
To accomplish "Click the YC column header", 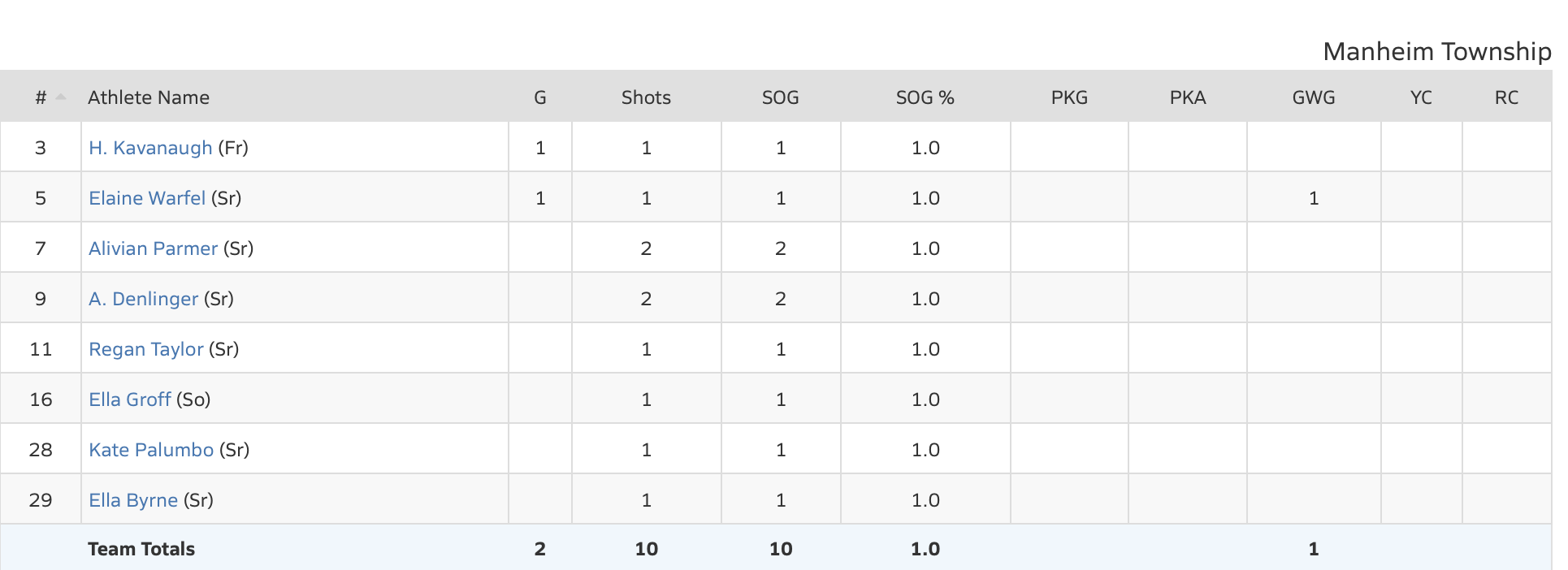I will [1421, 97].
